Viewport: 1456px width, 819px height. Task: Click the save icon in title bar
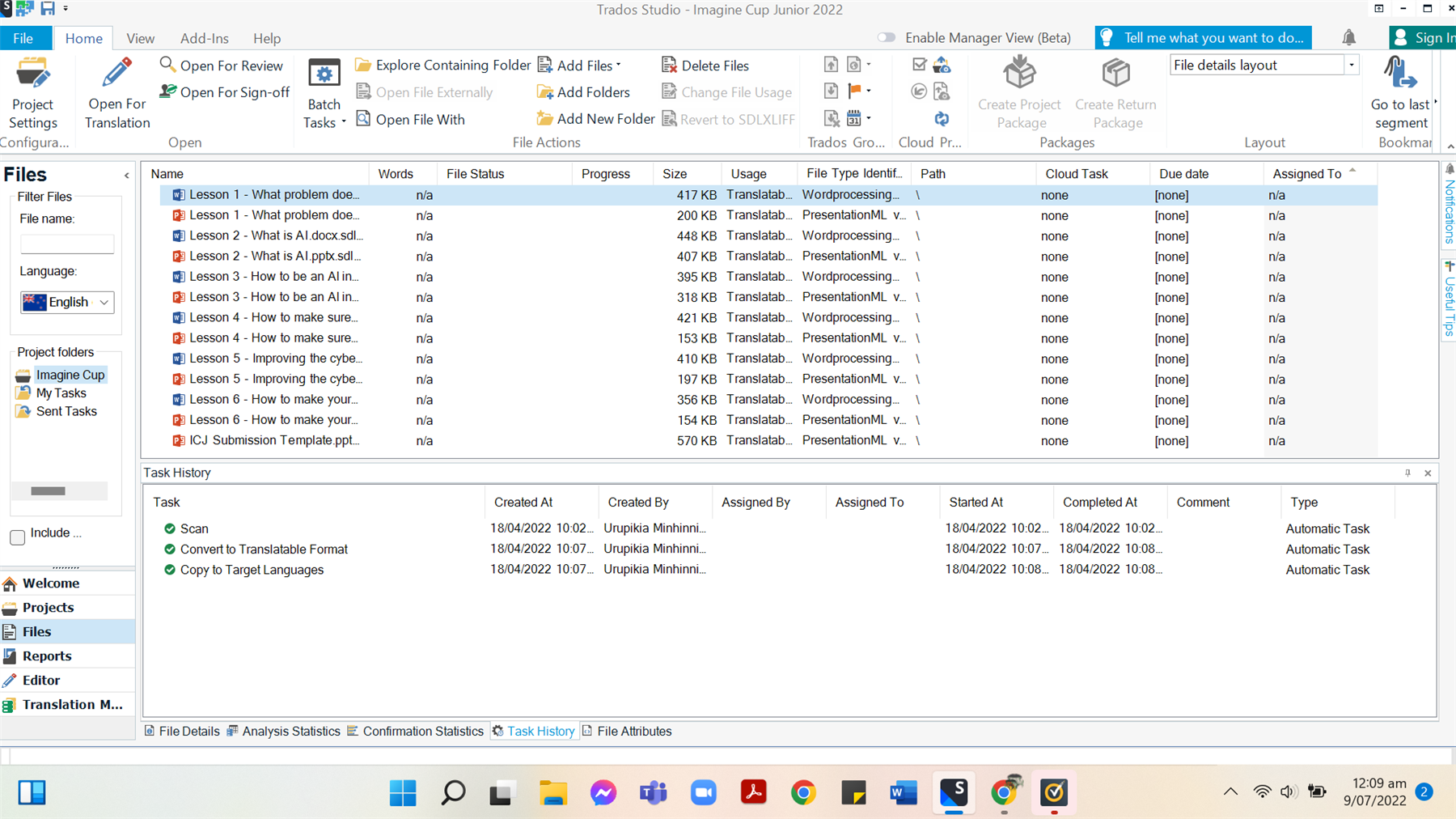point(48,9)
